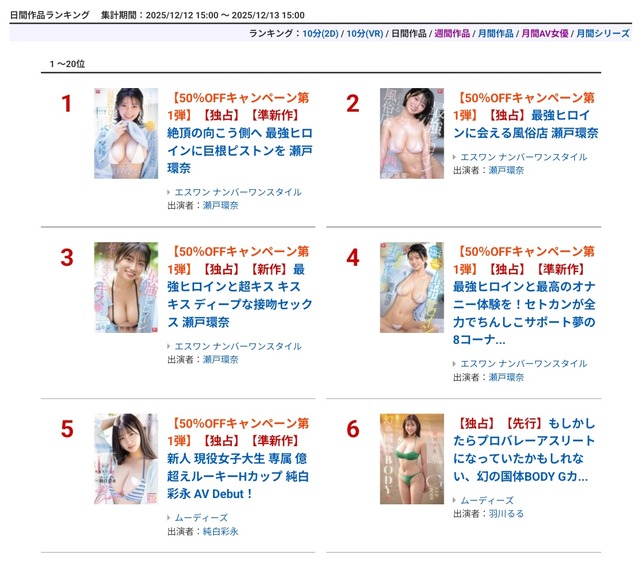Image resolution: width=640 pixels, height=562 pixels.
Task: Click the rank 1 cover thumbnail
Action: [126, 133]
